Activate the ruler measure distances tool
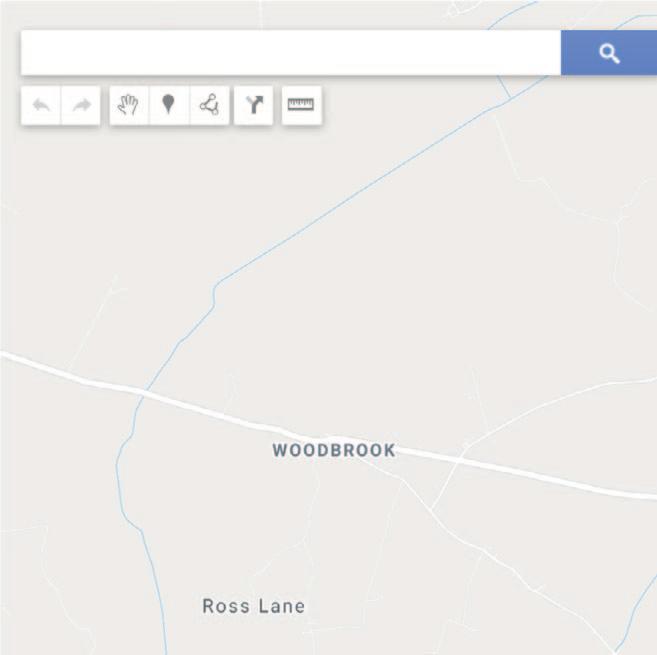The width and height of the screenshot is (657, 655). pyautogui.click(x=301, y=105)
